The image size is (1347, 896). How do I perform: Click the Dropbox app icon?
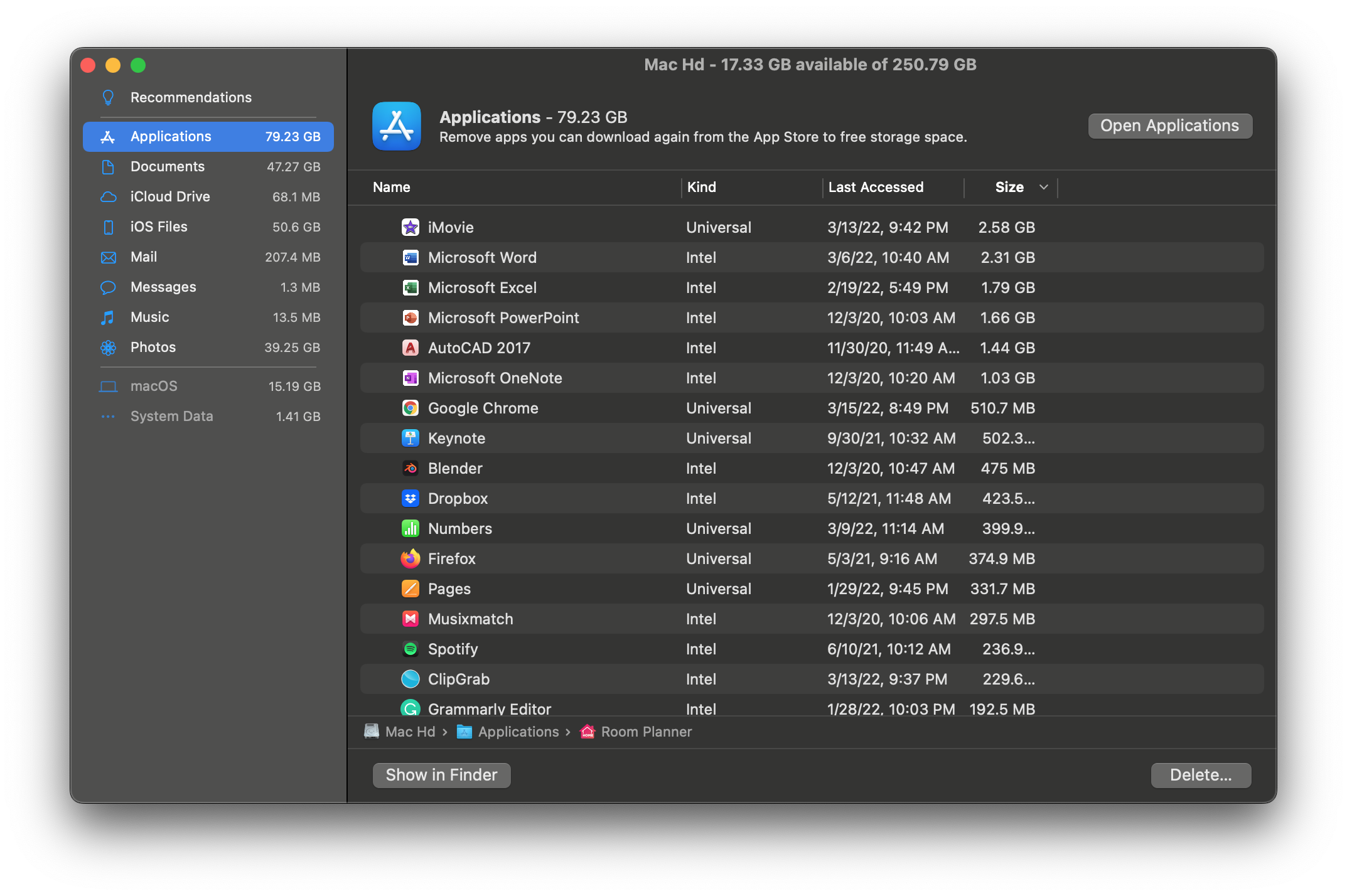[x=410, y=498]
